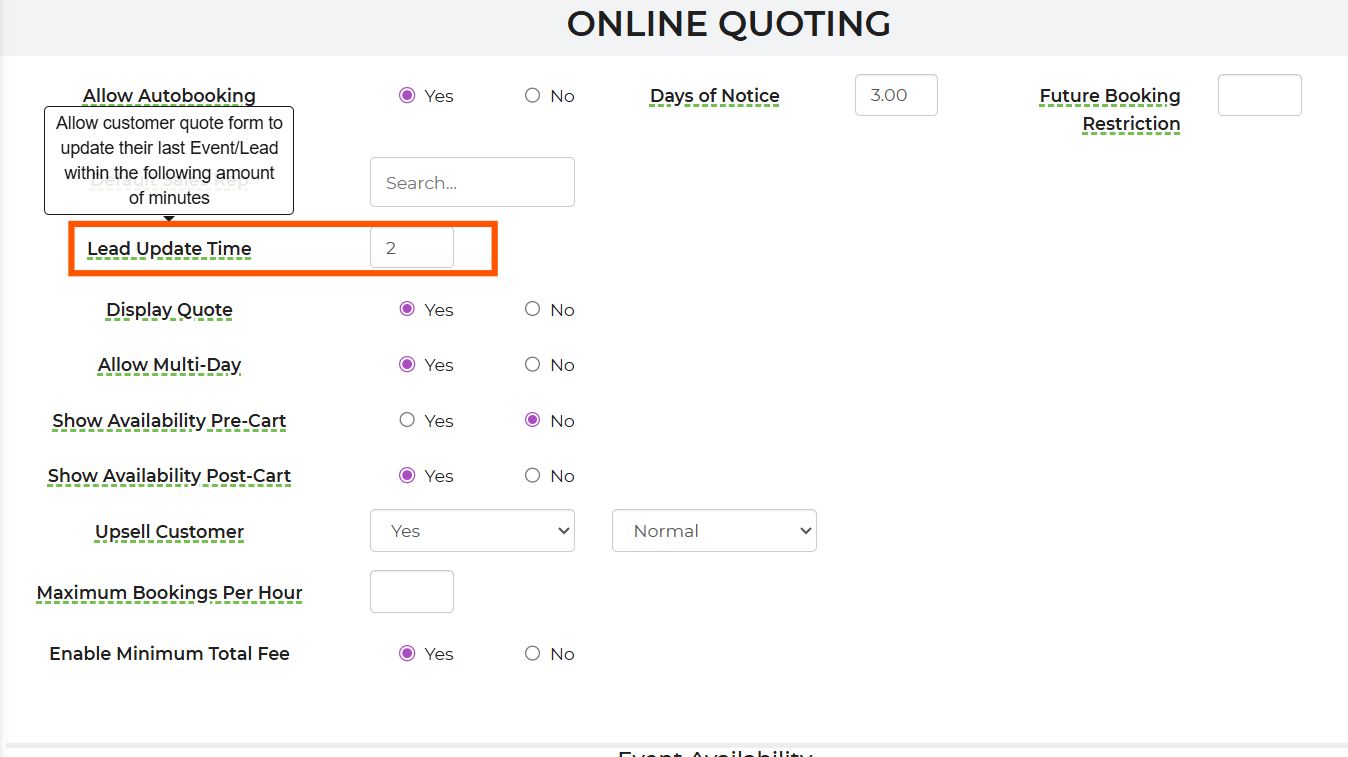Select Yes for Allow Autobooking
1348x757 pixels.
[x=407, y=96]
